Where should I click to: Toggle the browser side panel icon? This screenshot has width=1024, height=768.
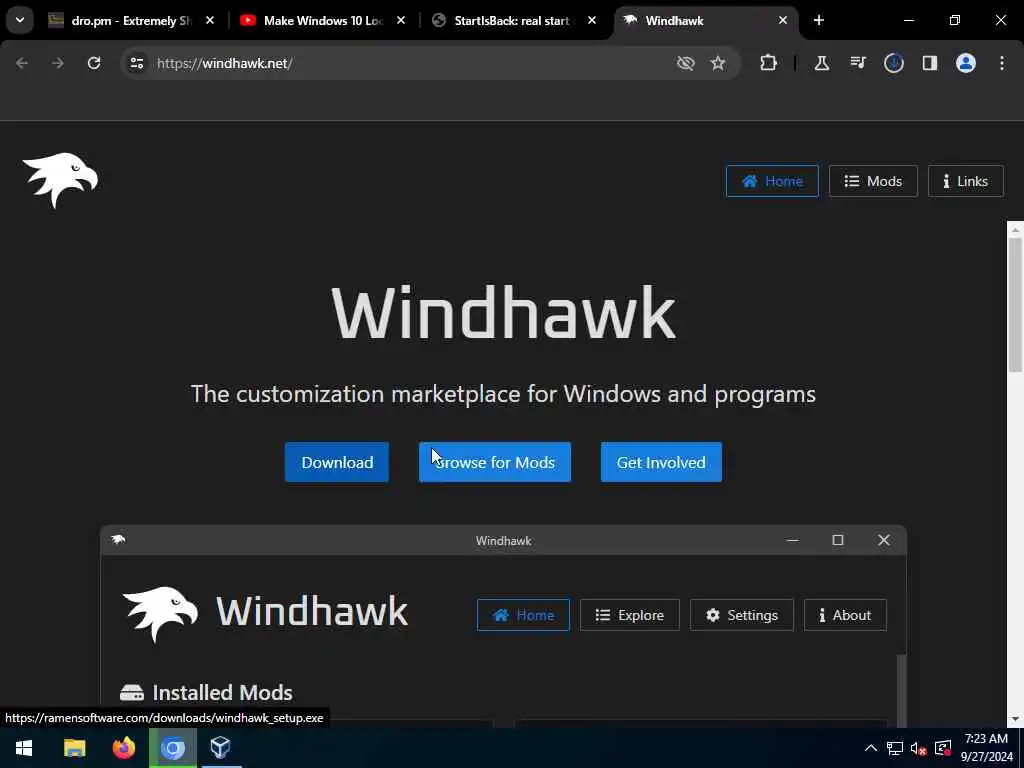[x=930, y=63]
